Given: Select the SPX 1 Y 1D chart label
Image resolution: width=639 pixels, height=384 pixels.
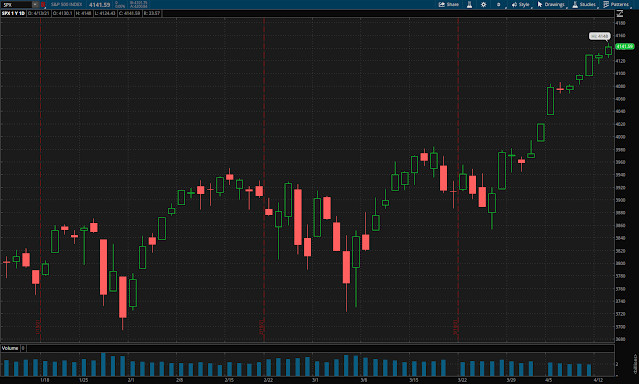Looking at the screenshot, I should pyautogui.click(x=13, y=13).
